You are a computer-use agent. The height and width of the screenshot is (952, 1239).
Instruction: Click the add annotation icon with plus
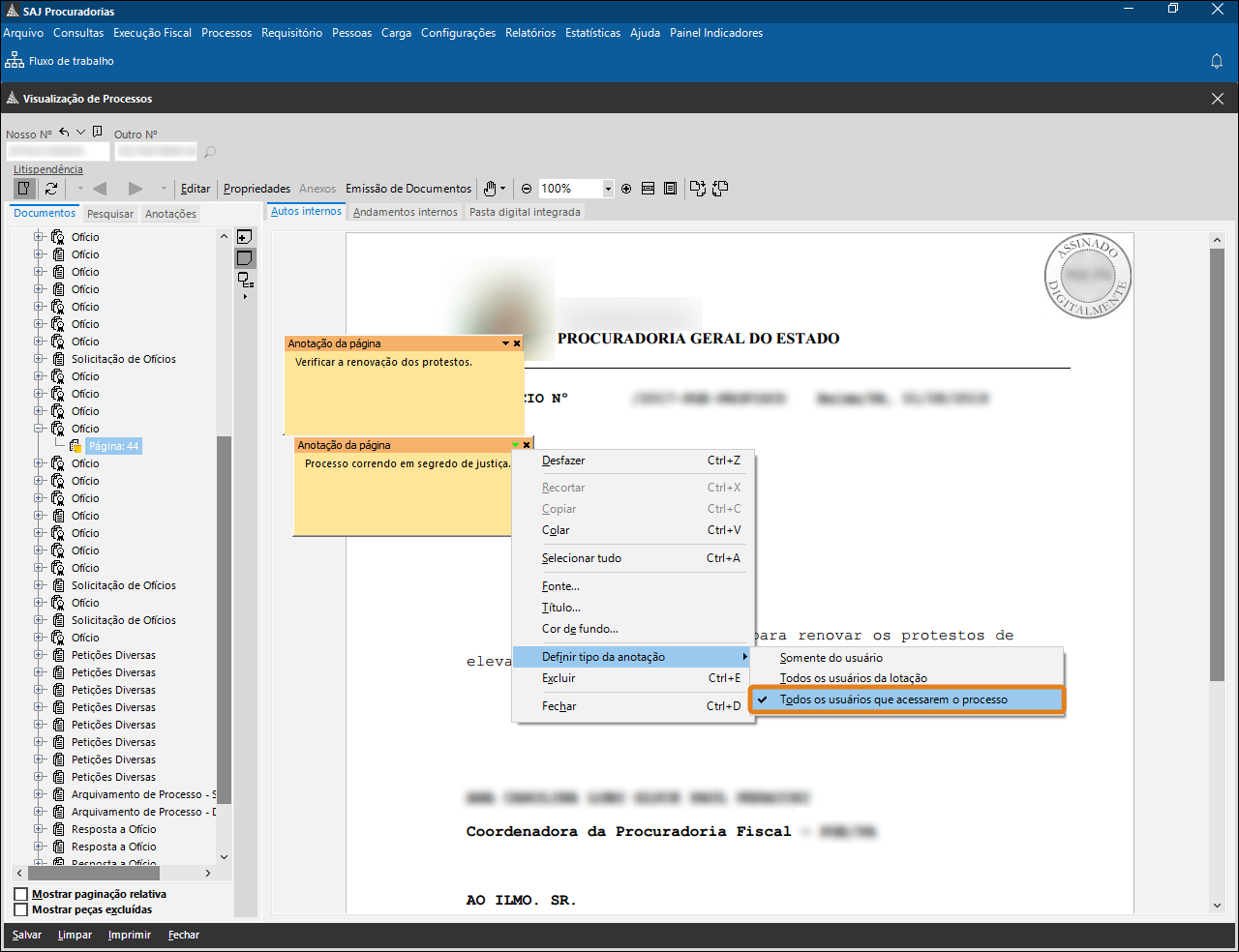click(245, 237)
